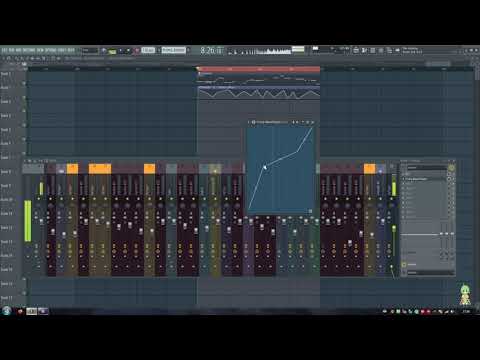Open the Channel rack view icon
Viewport: 480px width, 360px height.
[x=372, y=50]
